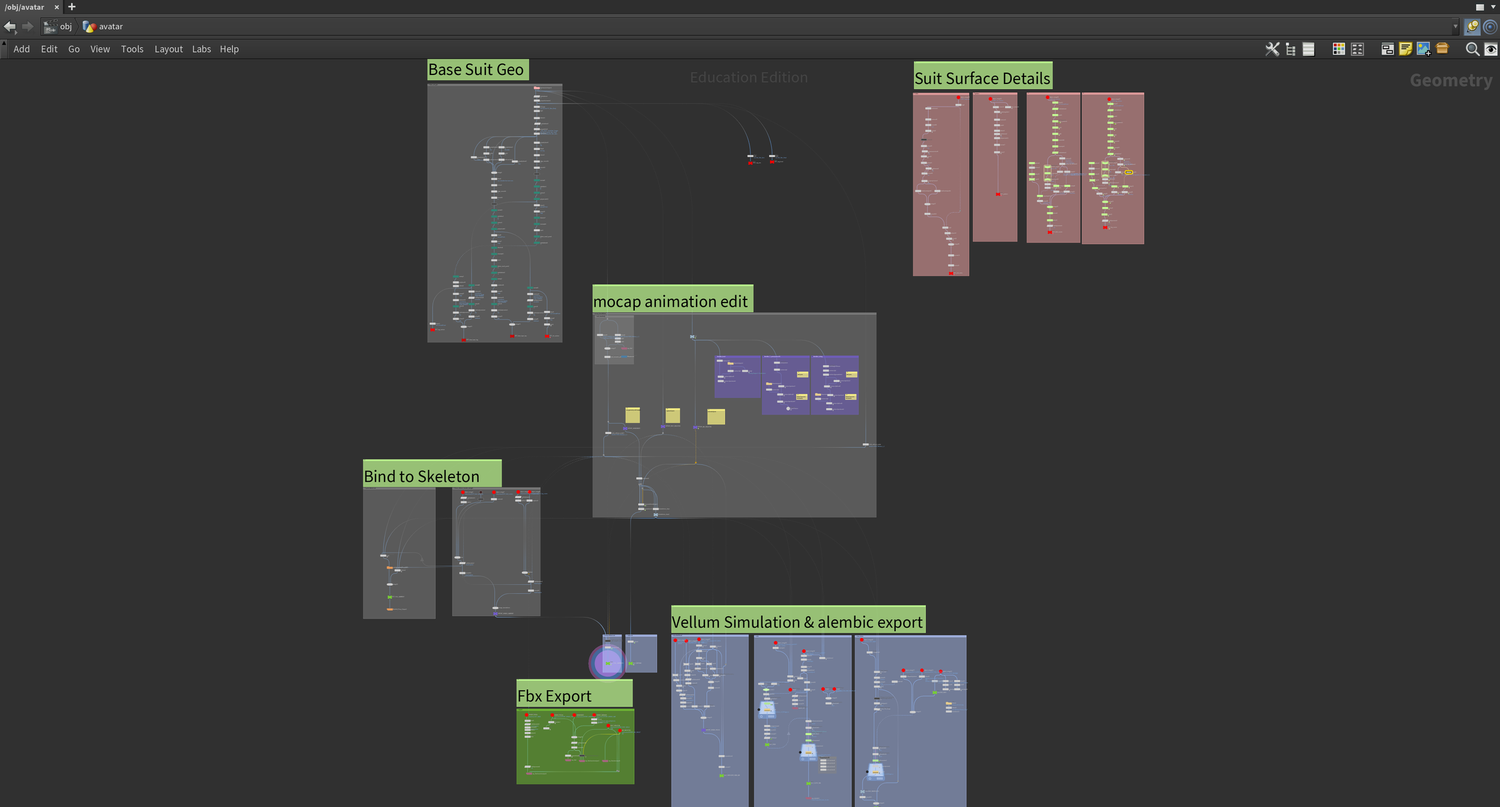Open the network search magnifier icon
Screen dimensions: 1500x807
point(1471,48)
